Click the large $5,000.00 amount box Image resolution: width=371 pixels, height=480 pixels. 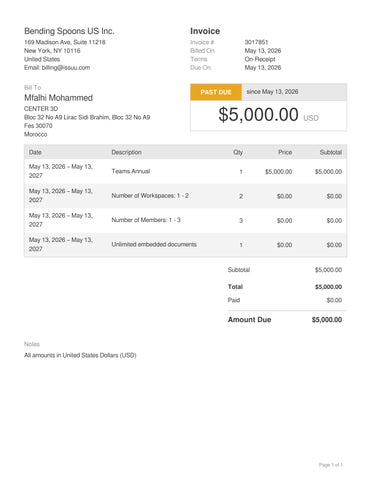click(269, 115)
